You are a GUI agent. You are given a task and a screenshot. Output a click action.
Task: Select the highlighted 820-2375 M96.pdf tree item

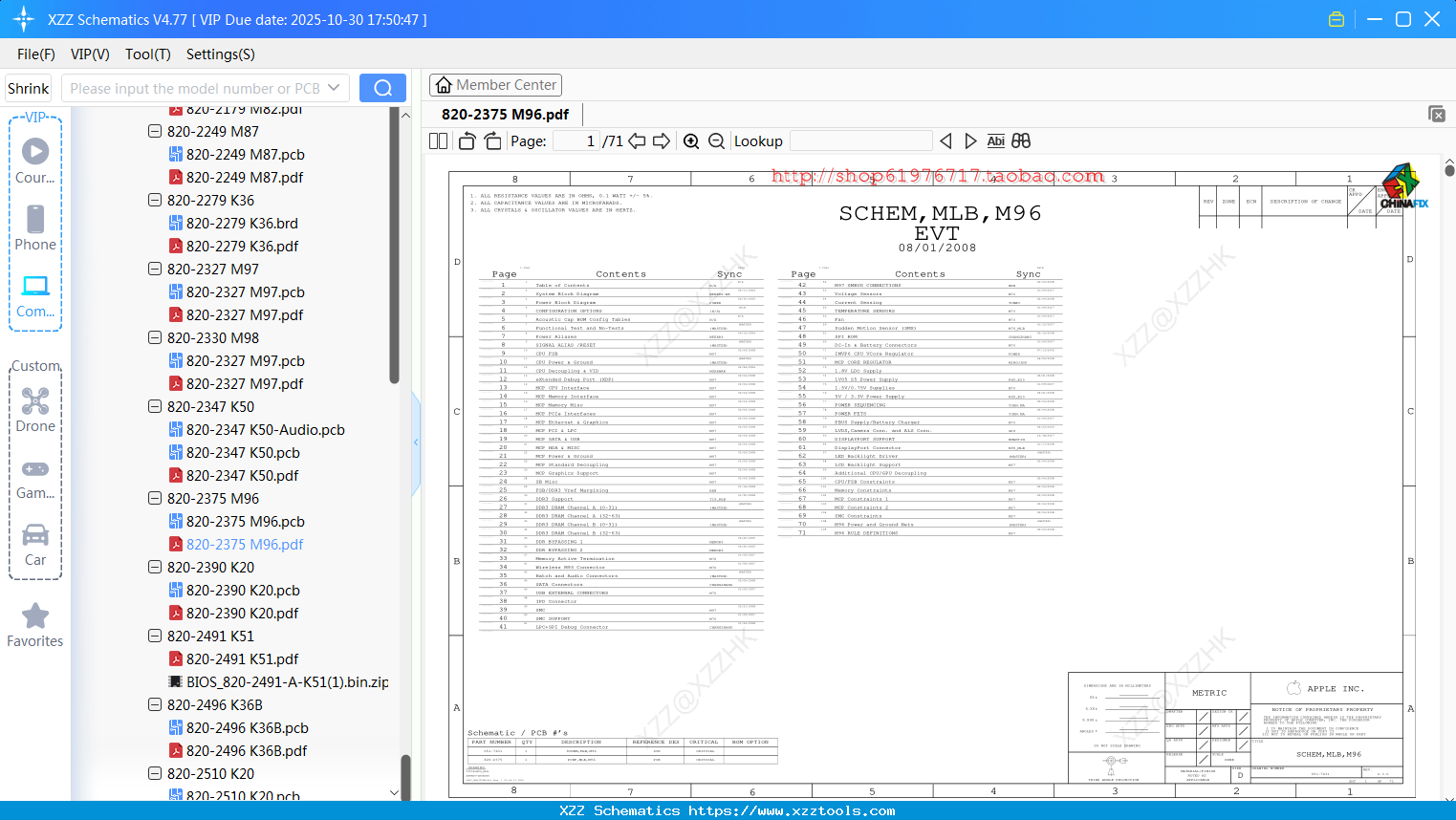click(245, 544)
